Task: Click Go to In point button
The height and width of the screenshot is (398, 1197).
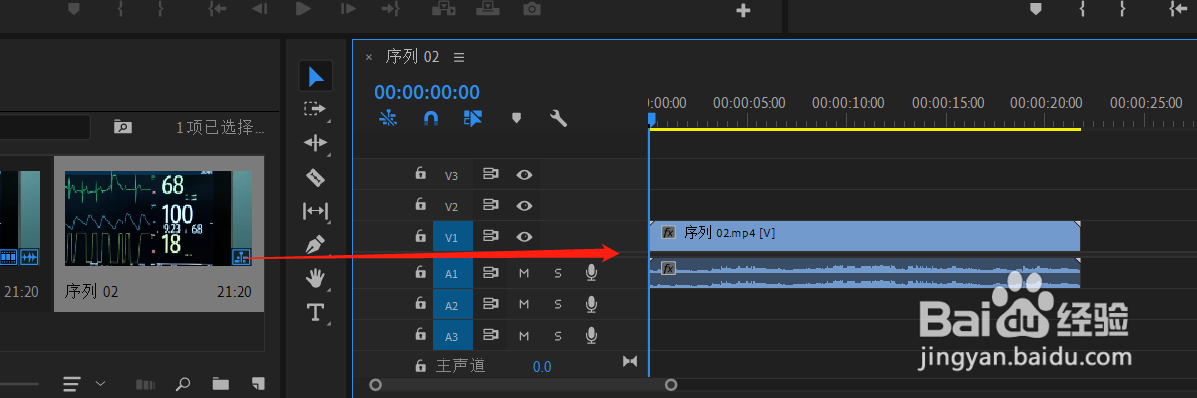Action: click(x=218, y=9)
